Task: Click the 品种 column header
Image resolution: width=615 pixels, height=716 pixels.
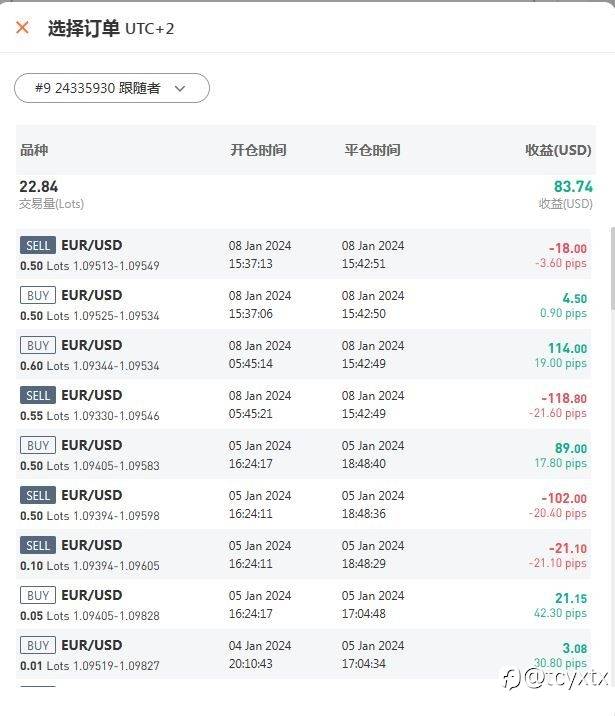Action: [34, 150]
